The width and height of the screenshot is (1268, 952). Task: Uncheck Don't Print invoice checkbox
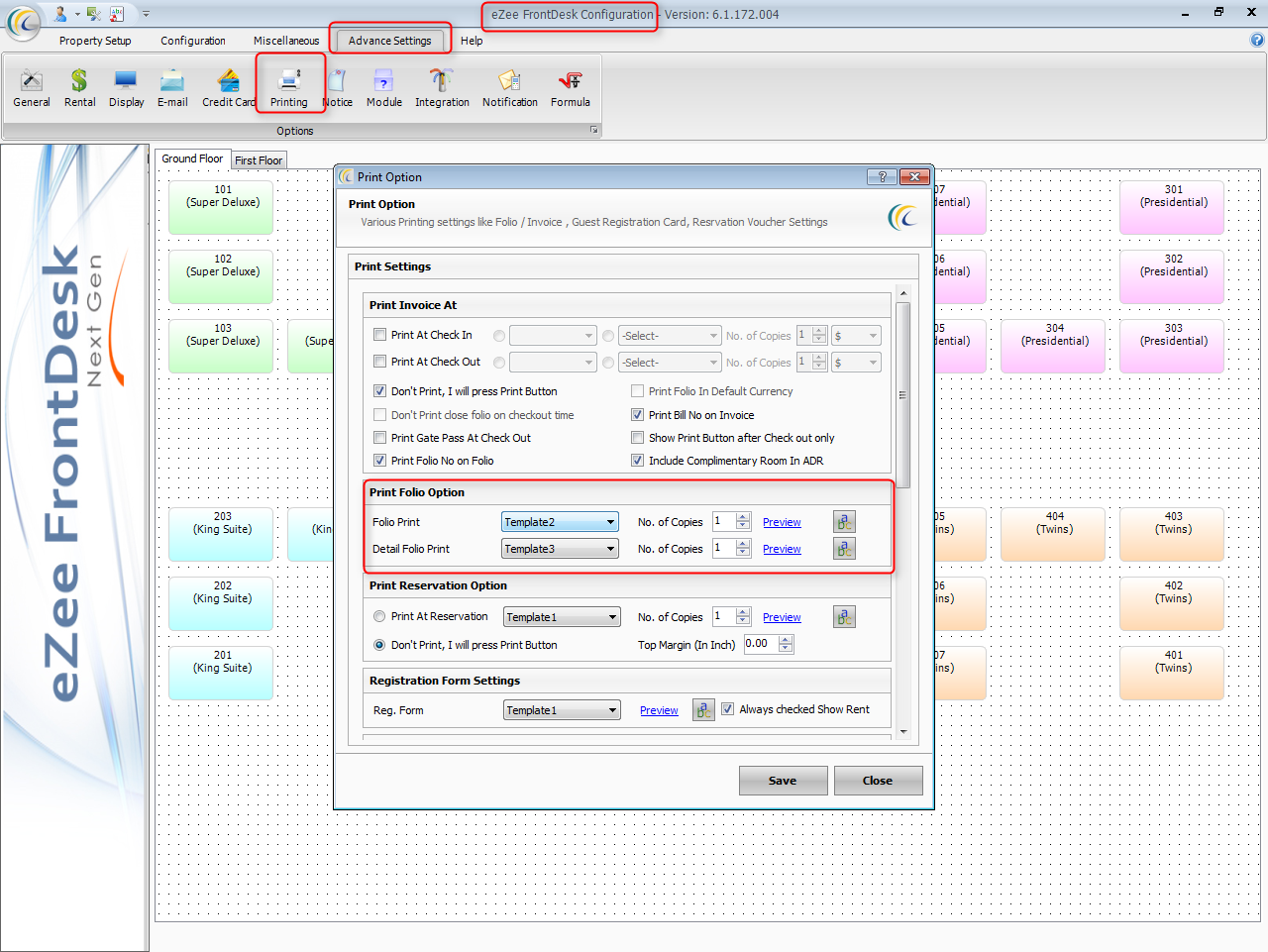tap(379, 391)
